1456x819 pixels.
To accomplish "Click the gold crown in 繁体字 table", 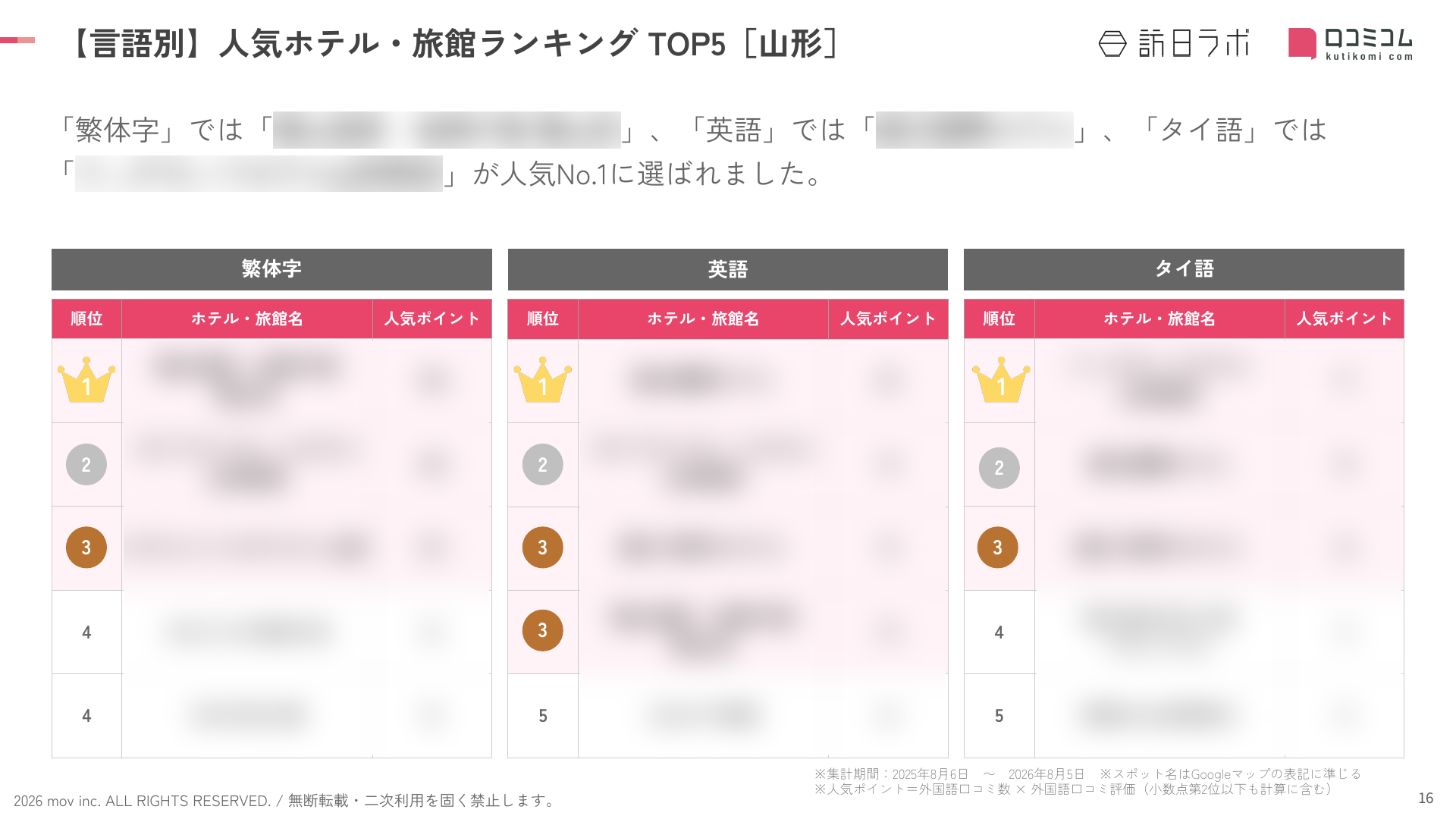I will coord(86,380).
